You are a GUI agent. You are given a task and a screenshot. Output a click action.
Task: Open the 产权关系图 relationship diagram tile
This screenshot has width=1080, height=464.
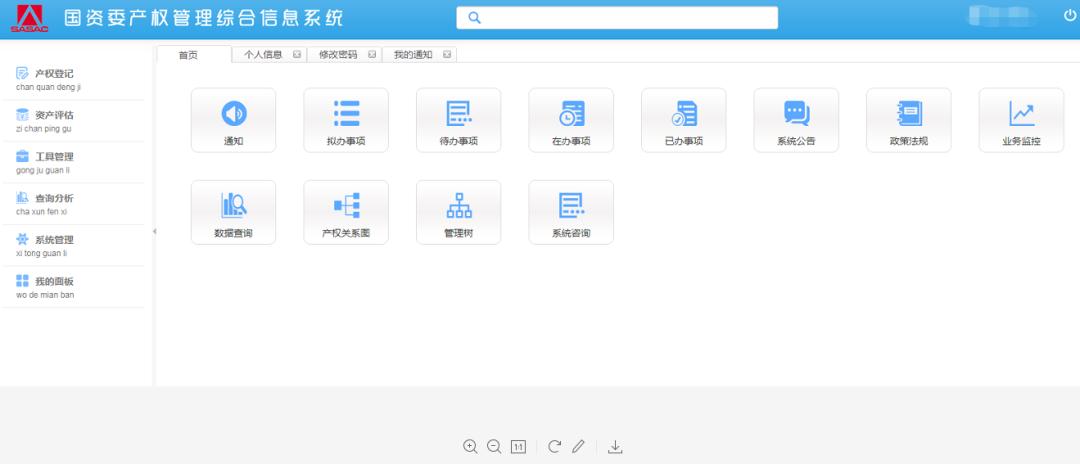[x=346, y=212]
